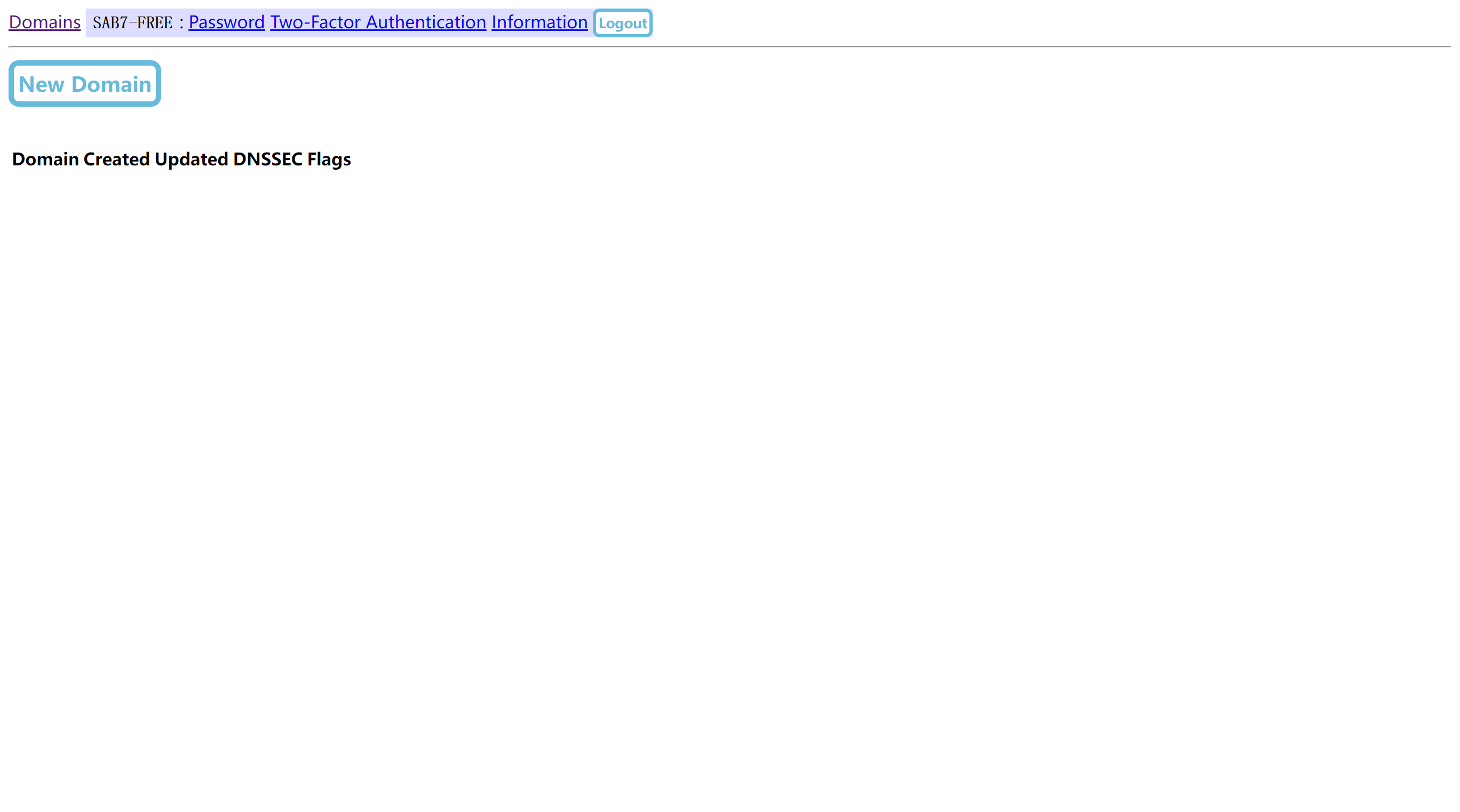Click the horizontal divider line under navigation
This screenshot has width=1460, height=812.
(x=729, y=46)
